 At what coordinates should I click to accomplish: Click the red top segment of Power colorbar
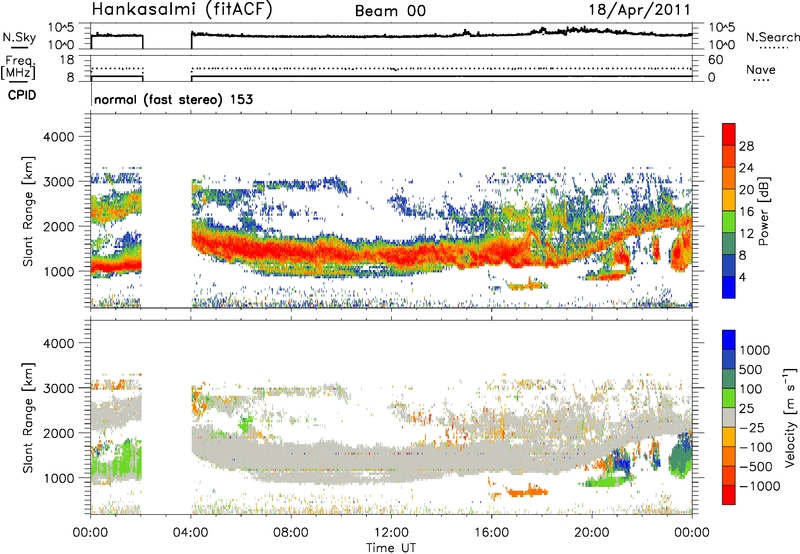coord(729,134)
